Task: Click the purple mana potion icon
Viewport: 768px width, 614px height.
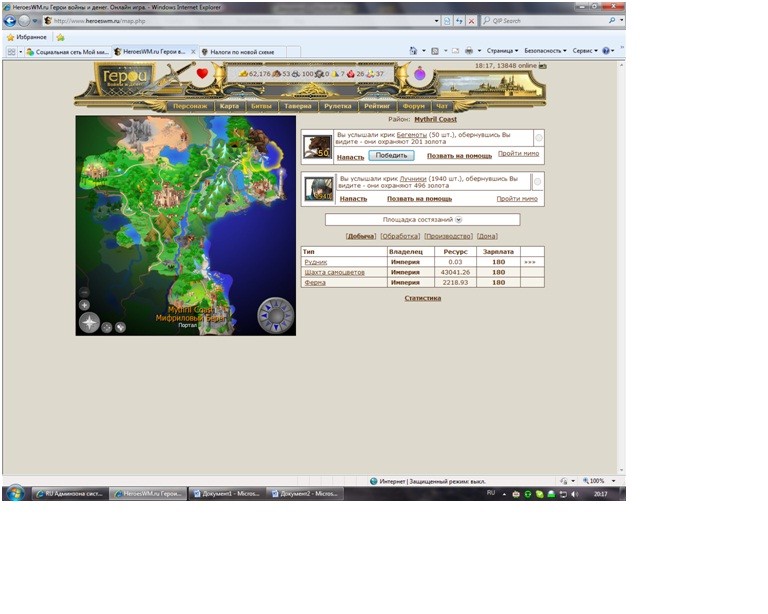Action: pos(420,74)
